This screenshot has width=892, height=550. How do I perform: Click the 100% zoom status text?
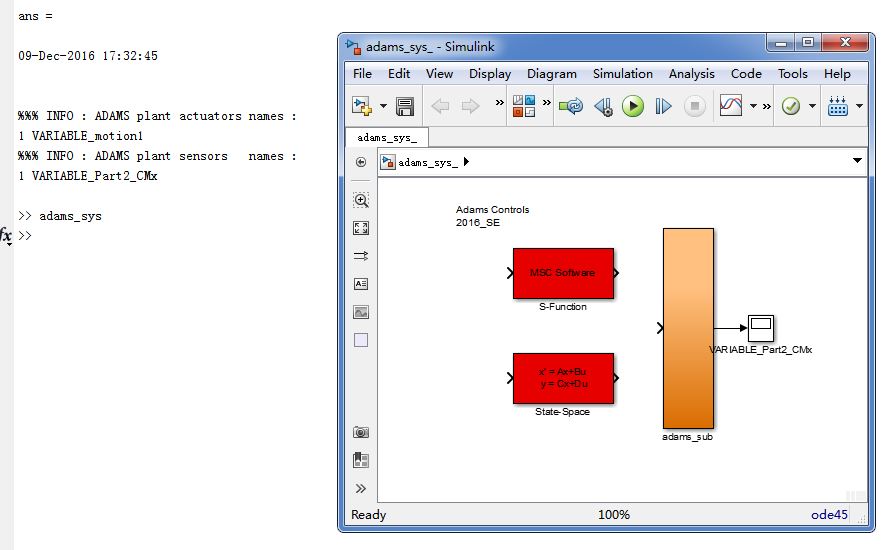coord(614,515)
